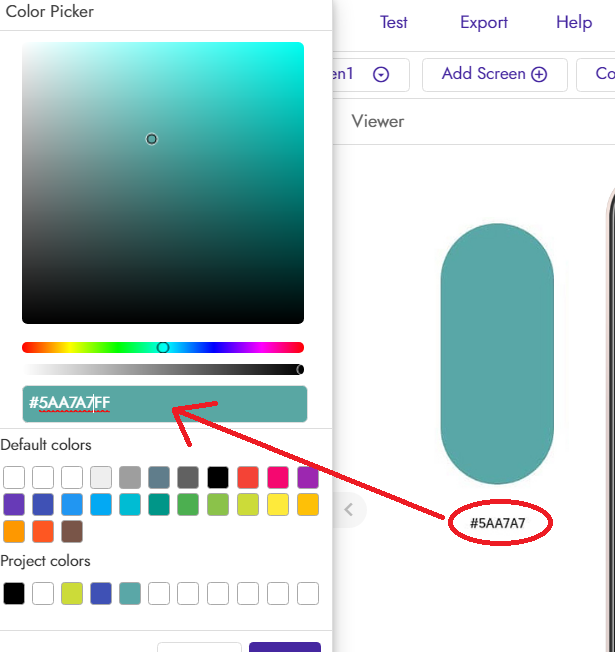Choose the brown default color swatch
This screenshot has height=652, width=615.
(72, 531)
